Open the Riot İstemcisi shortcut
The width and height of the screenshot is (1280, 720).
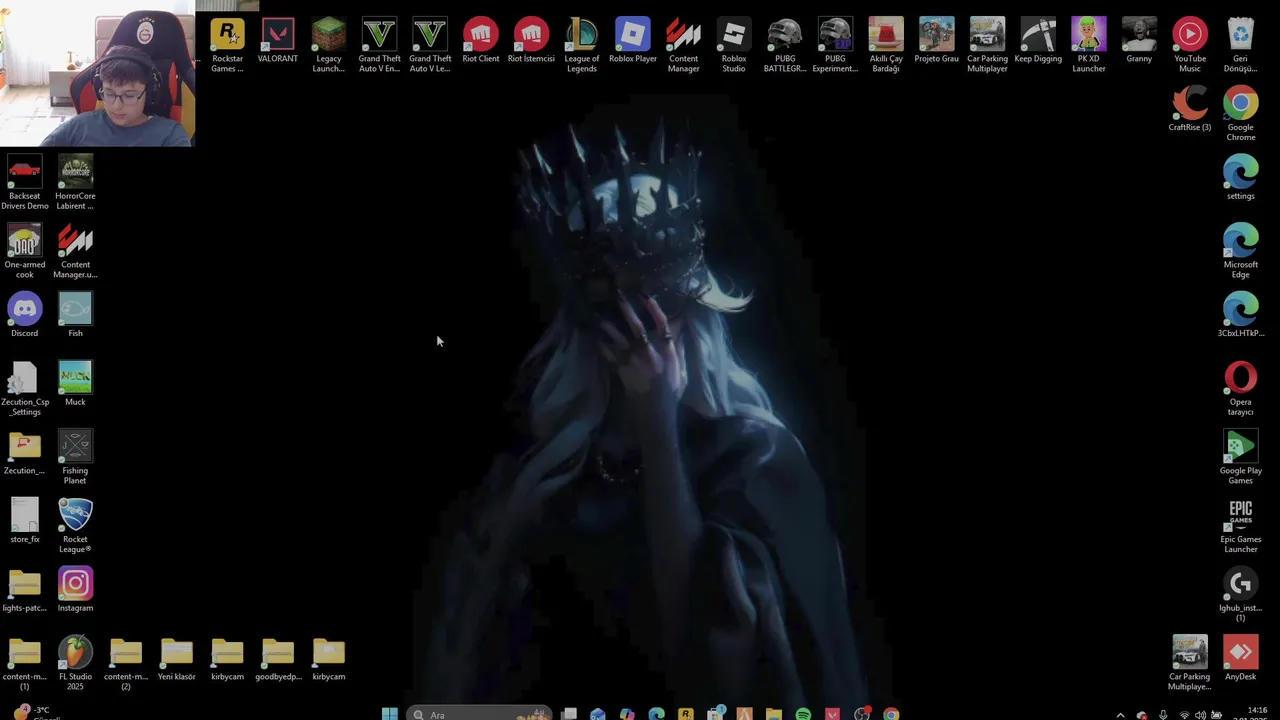531,41
